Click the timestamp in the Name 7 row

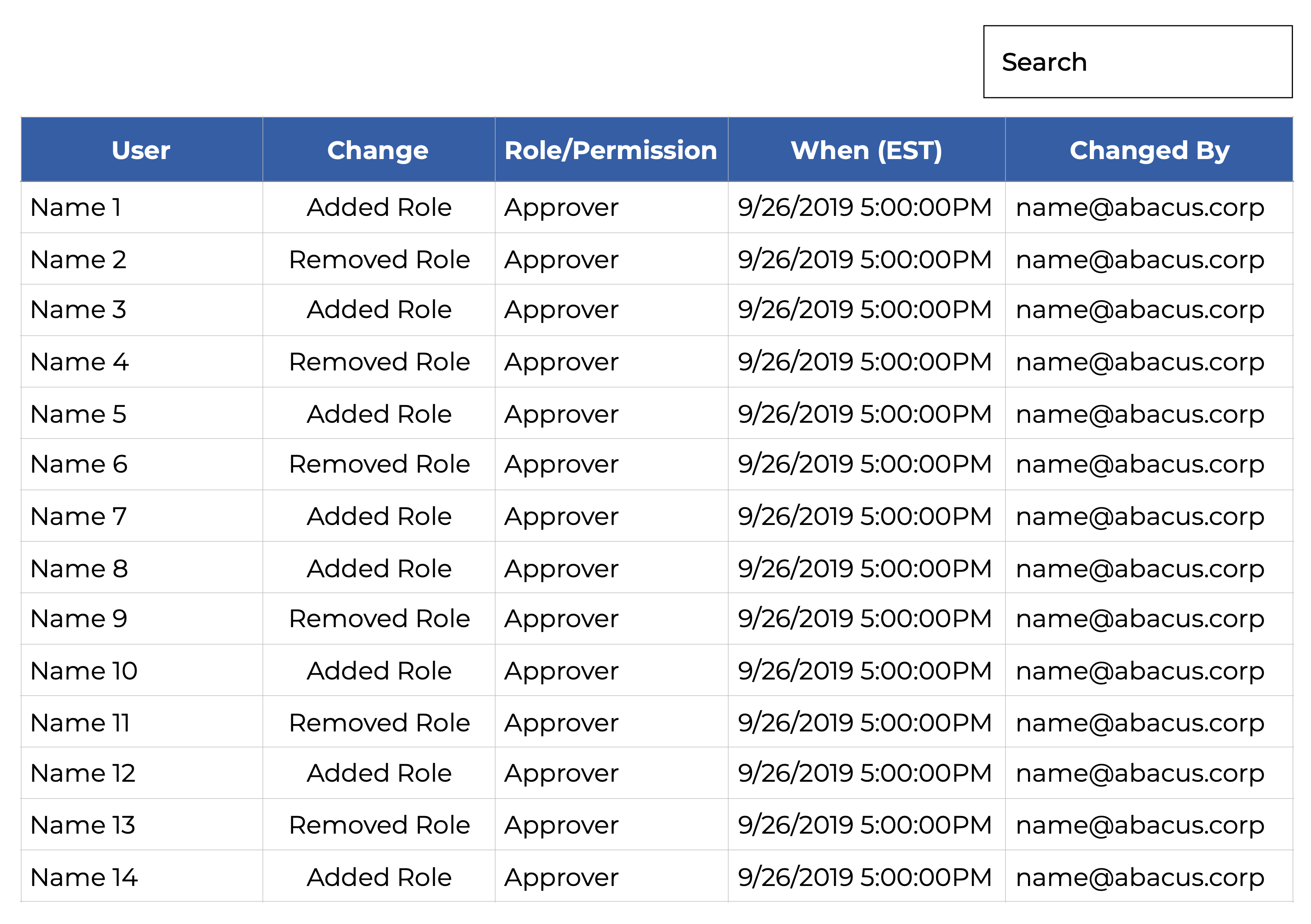(864, 516)
